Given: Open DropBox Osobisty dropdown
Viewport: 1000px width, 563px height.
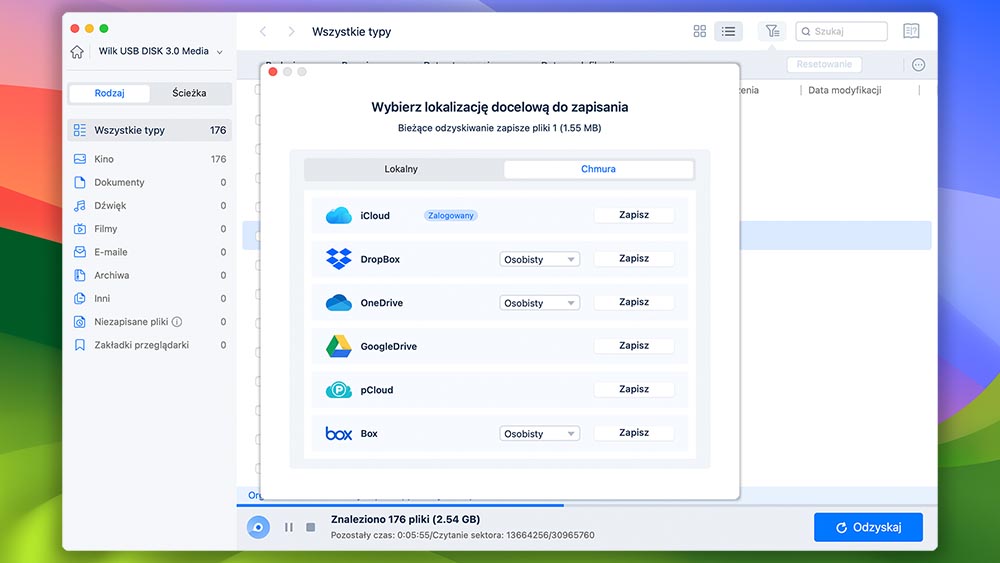Looking at the screenshot, I should (540, 260).
